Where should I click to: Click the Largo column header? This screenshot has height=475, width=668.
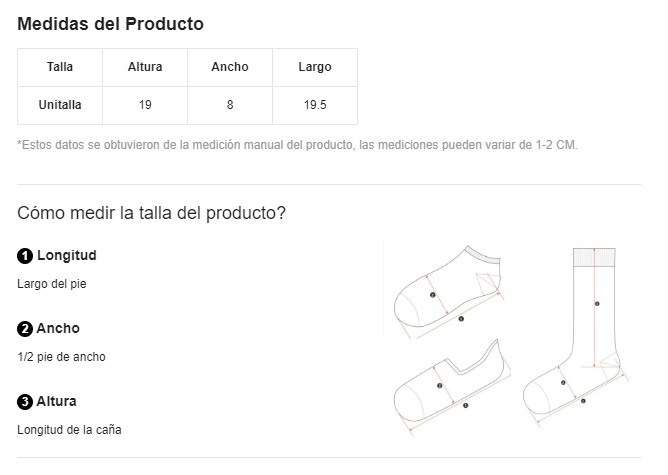315,68
